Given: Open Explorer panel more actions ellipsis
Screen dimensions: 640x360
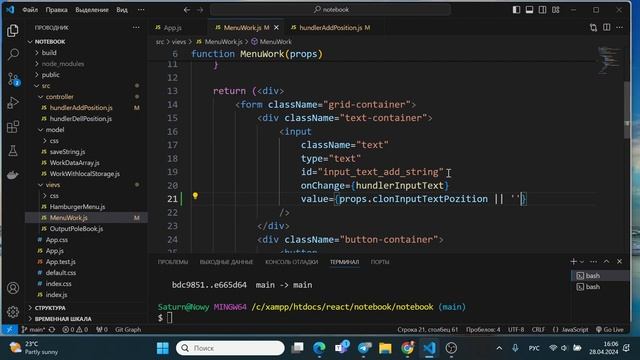Looking at the screenshot, I should pyautogui.click(x=136, y=27).
